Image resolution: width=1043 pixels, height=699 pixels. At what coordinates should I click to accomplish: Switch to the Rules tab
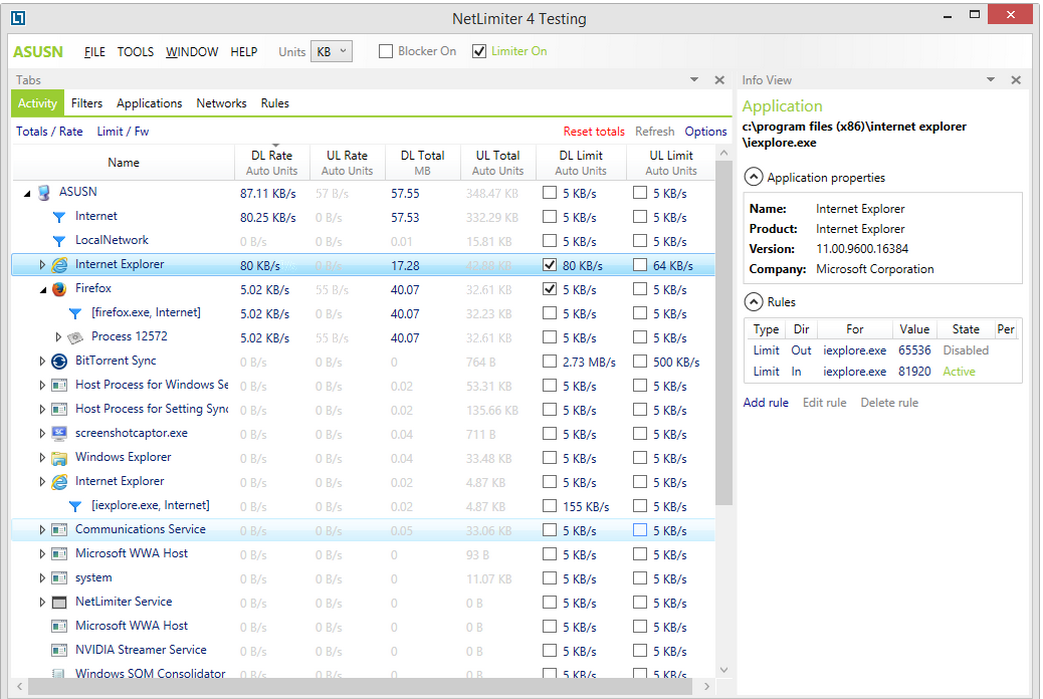tap(275, 103)
